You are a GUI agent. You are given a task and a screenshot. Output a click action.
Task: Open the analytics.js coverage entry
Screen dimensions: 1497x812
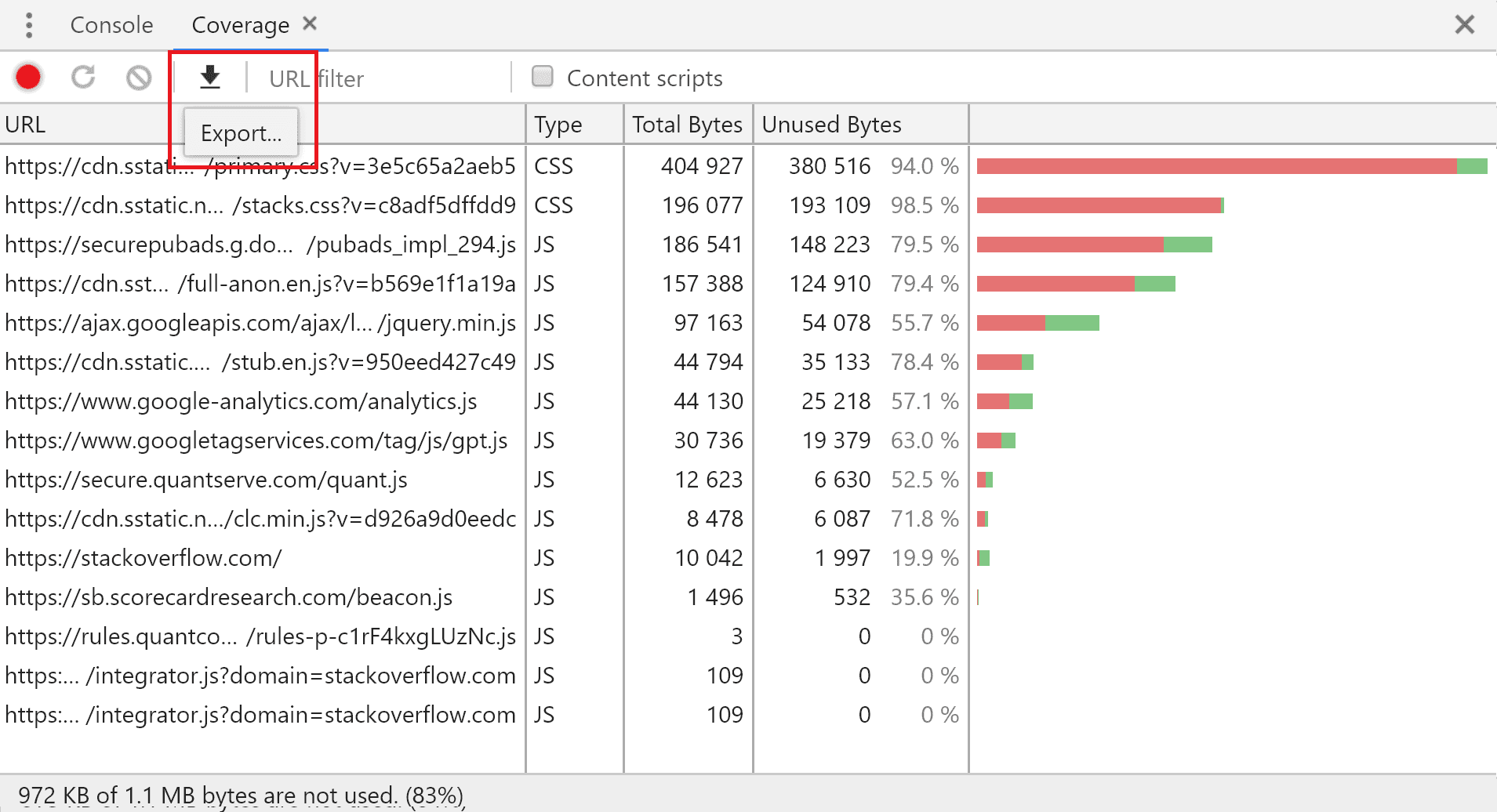(x=241, y=401)
